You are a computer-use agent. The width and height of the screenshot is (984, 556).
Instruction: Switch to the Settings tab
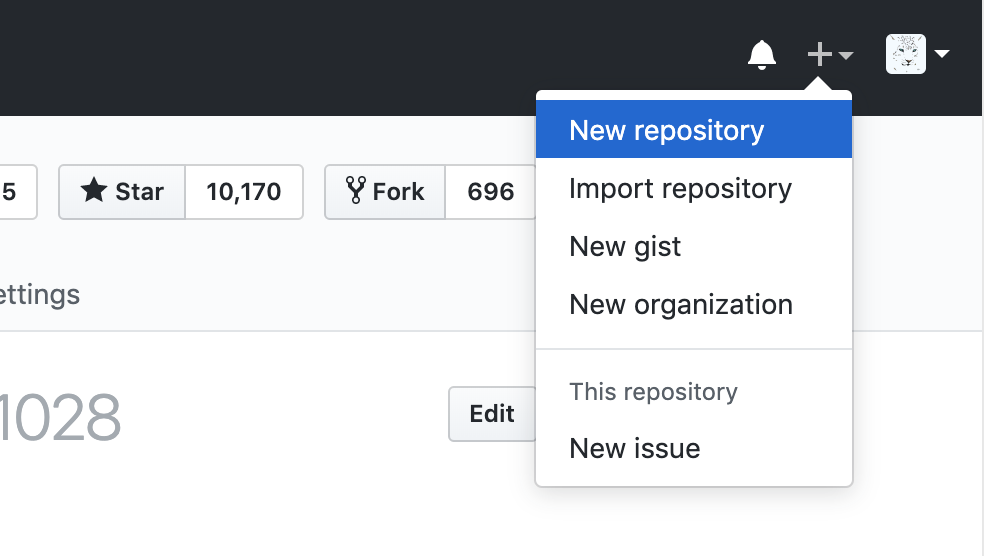[x=40, y=295]
